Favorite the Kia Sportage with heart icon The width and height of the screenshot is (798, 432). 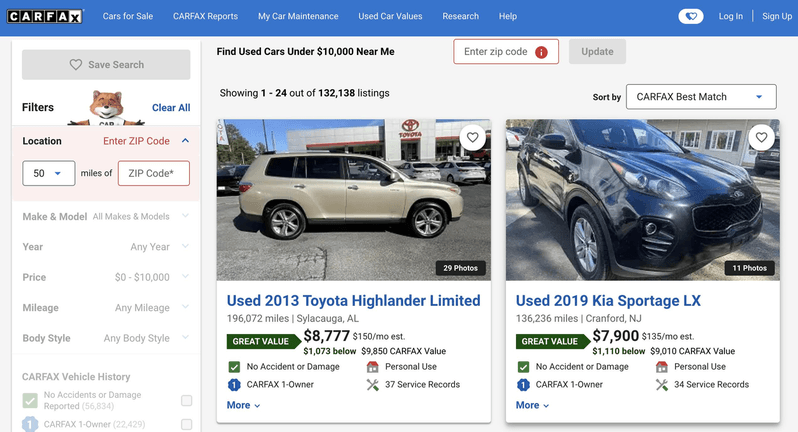(x=761, y=138)
